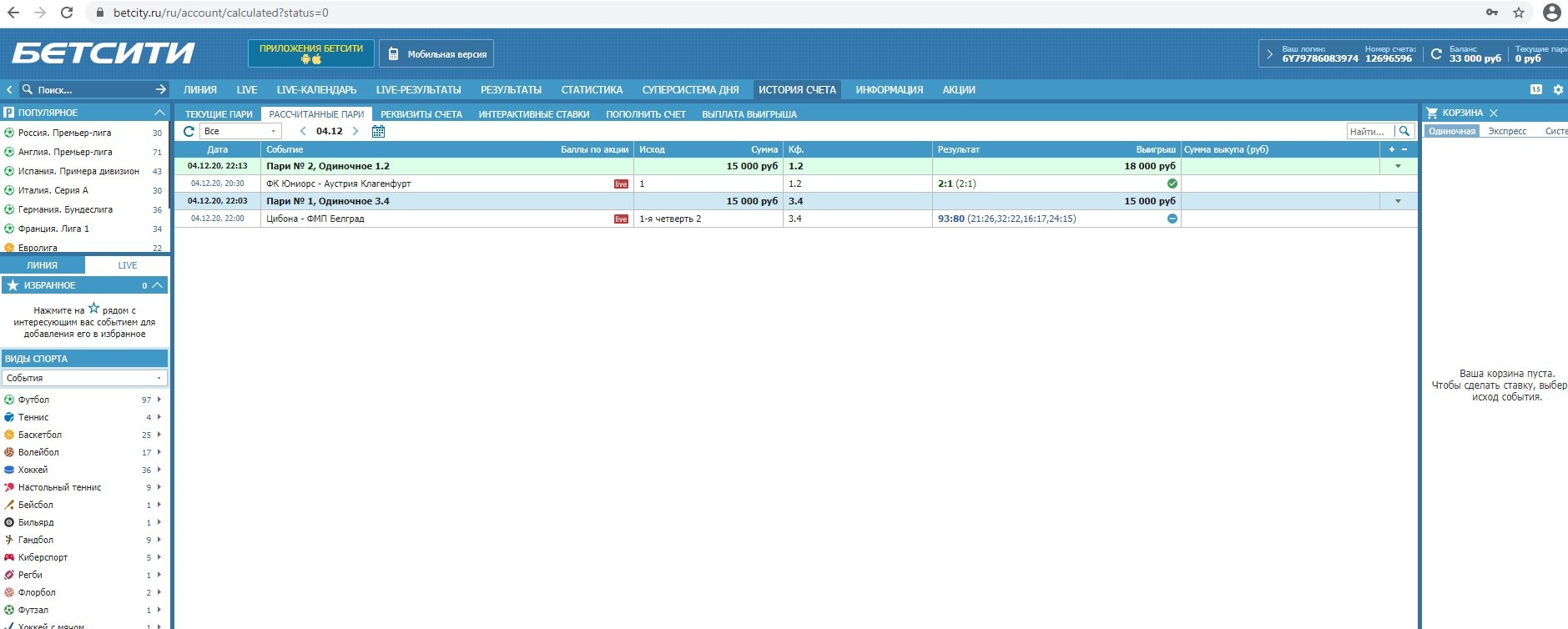Open the Результаты menu item
This screenshot has width=1568, height=629.
(511, 90)
